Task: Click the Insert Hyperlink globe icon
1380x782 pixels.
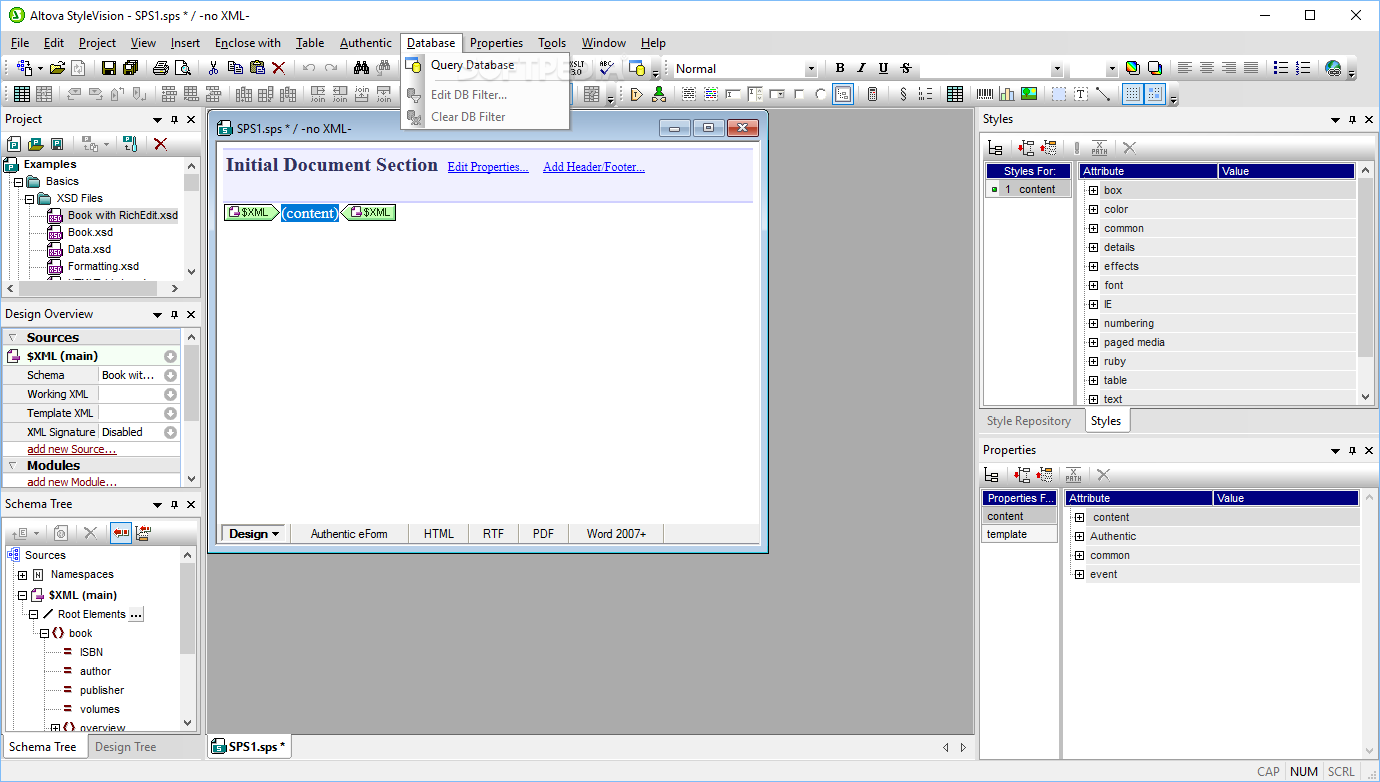Action: point(1333,68)
